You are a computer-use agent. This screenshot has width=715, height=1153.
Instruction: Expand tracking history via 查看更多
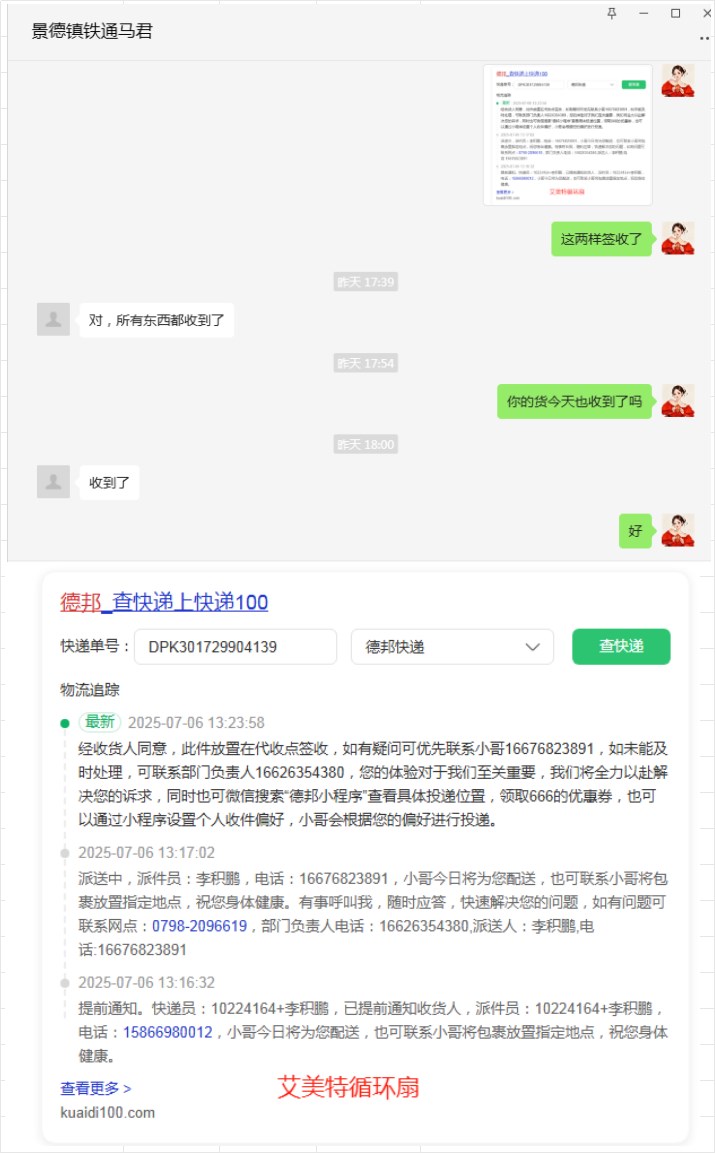coord(96,1088)
